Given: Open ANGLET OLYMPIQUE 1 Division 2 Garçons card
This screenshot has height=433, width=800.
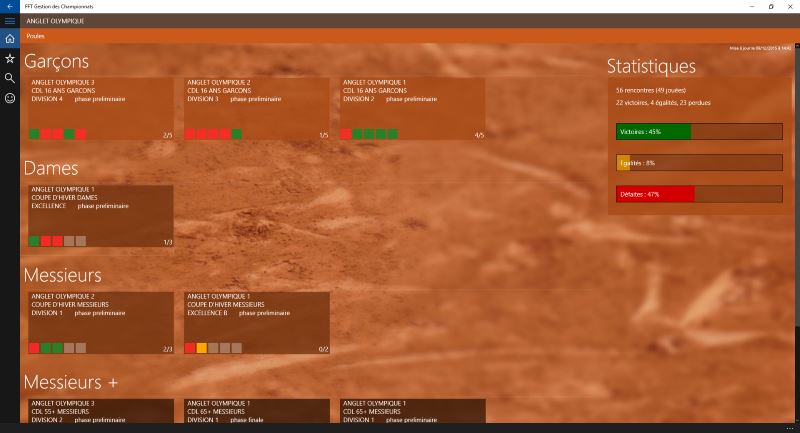Looking at the screenshot, I should [412, 109].
